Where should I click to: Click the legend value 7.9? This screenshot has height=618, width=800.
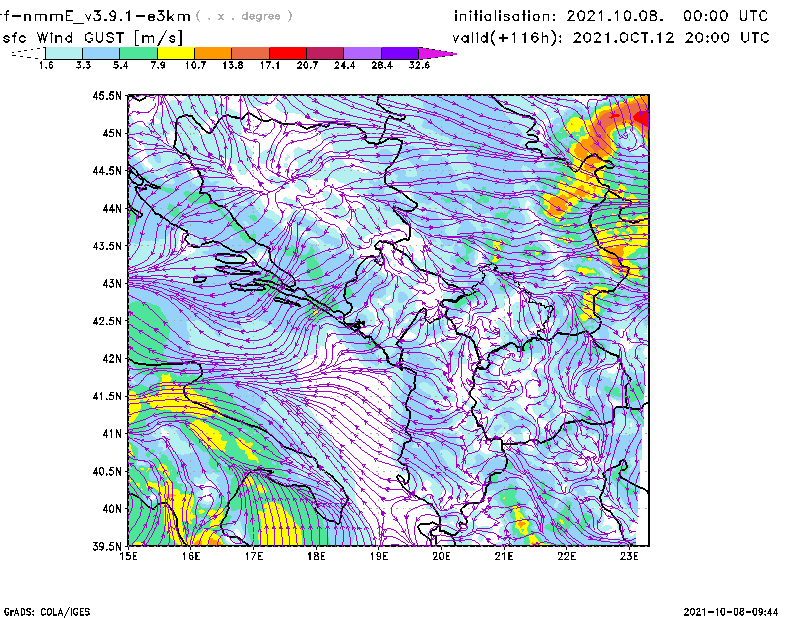tap(158, 65)
